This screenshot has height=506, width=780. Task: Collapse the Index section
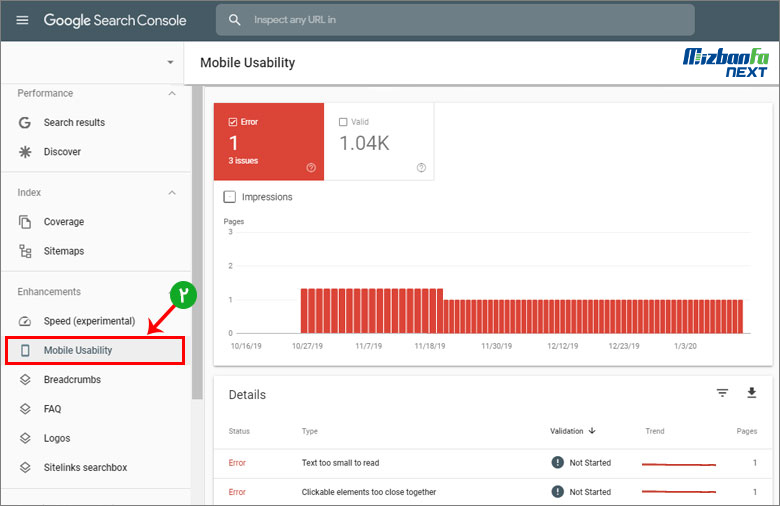point(172,193)
